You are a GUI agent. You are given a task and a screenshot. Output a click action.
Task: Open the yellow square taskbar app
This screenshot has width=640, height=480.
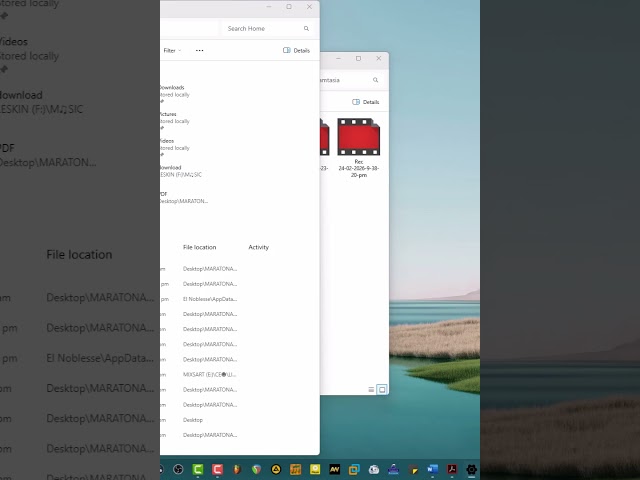click(x=315, y=469)
